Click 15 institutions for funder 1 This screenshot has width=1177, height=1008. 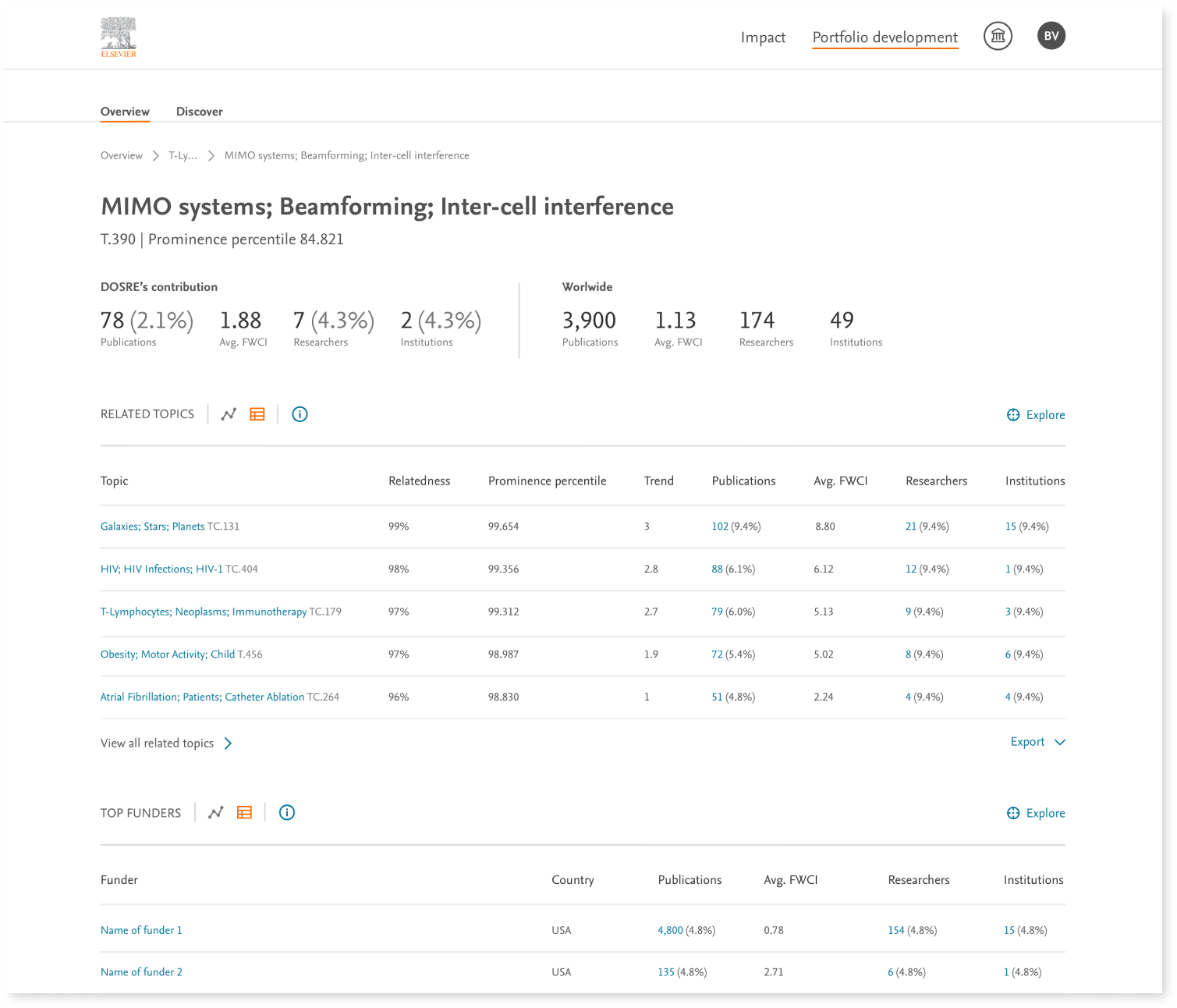(1009, 931)
